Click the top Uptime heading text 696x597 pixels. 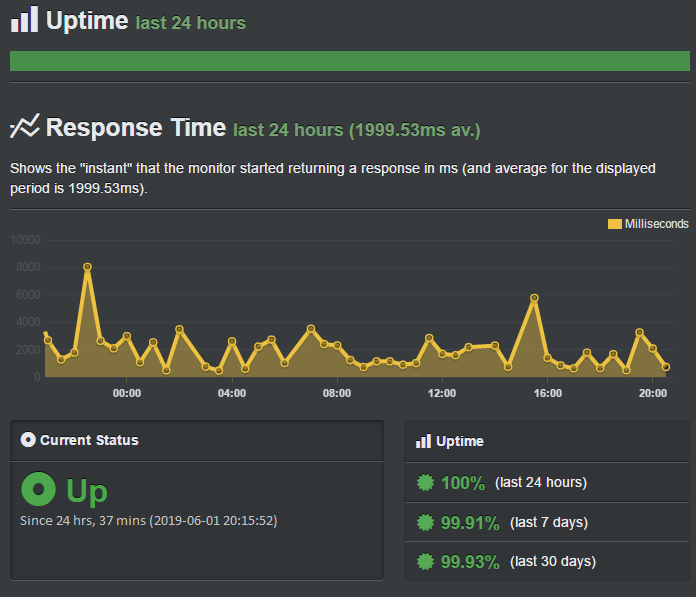[x=87, y=21]
